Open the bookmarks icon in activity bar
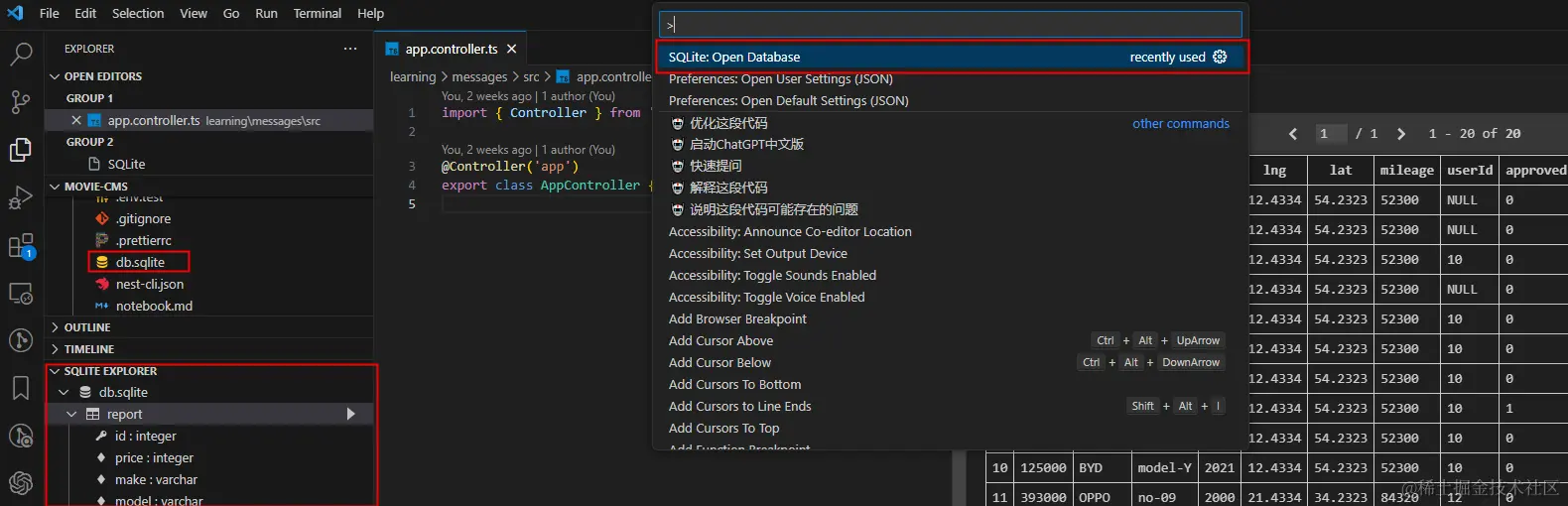This screenshot has width=1568, height=506. [21, 388]
